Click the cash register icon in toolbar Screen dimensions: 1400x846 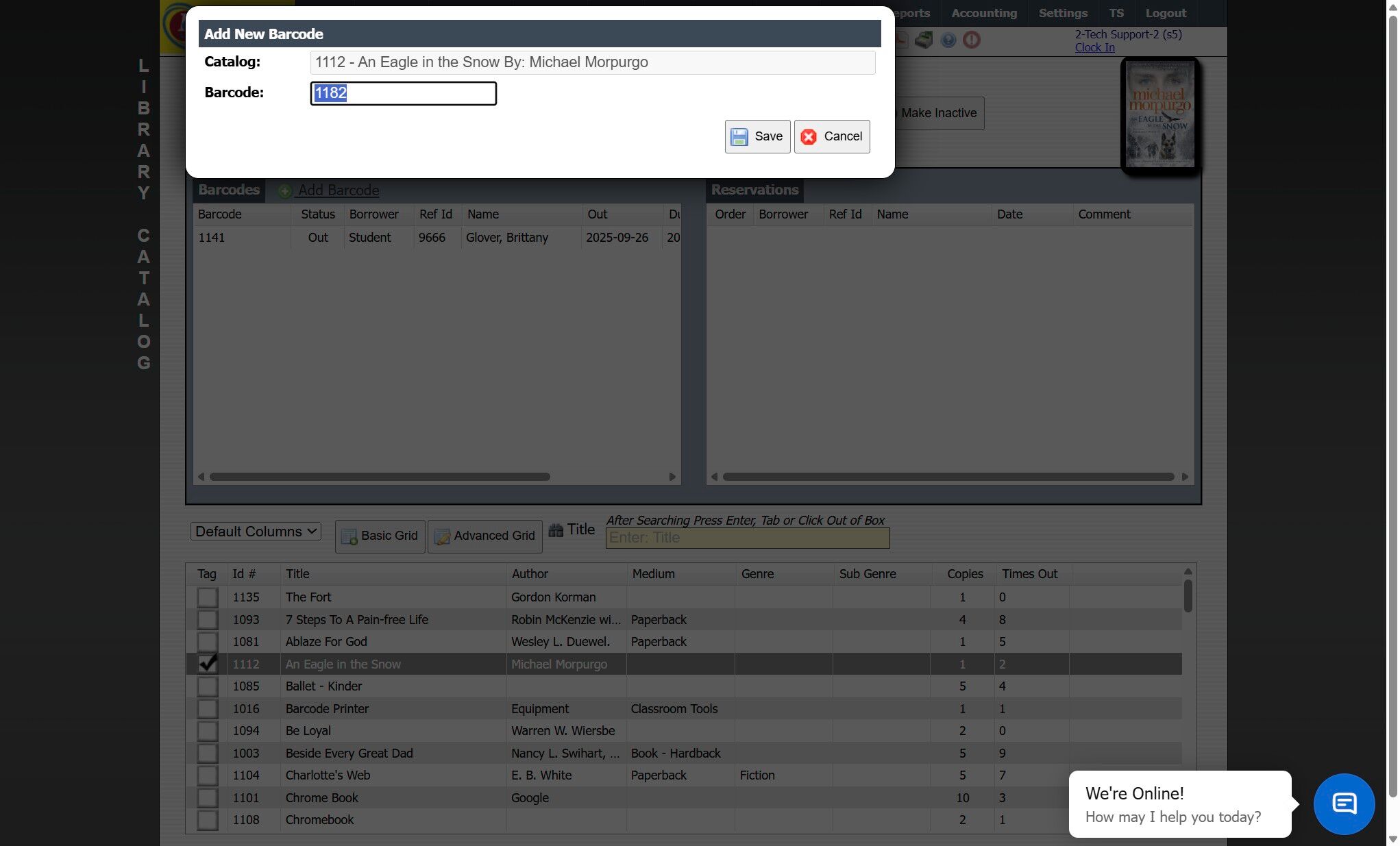tap(924, 40)
